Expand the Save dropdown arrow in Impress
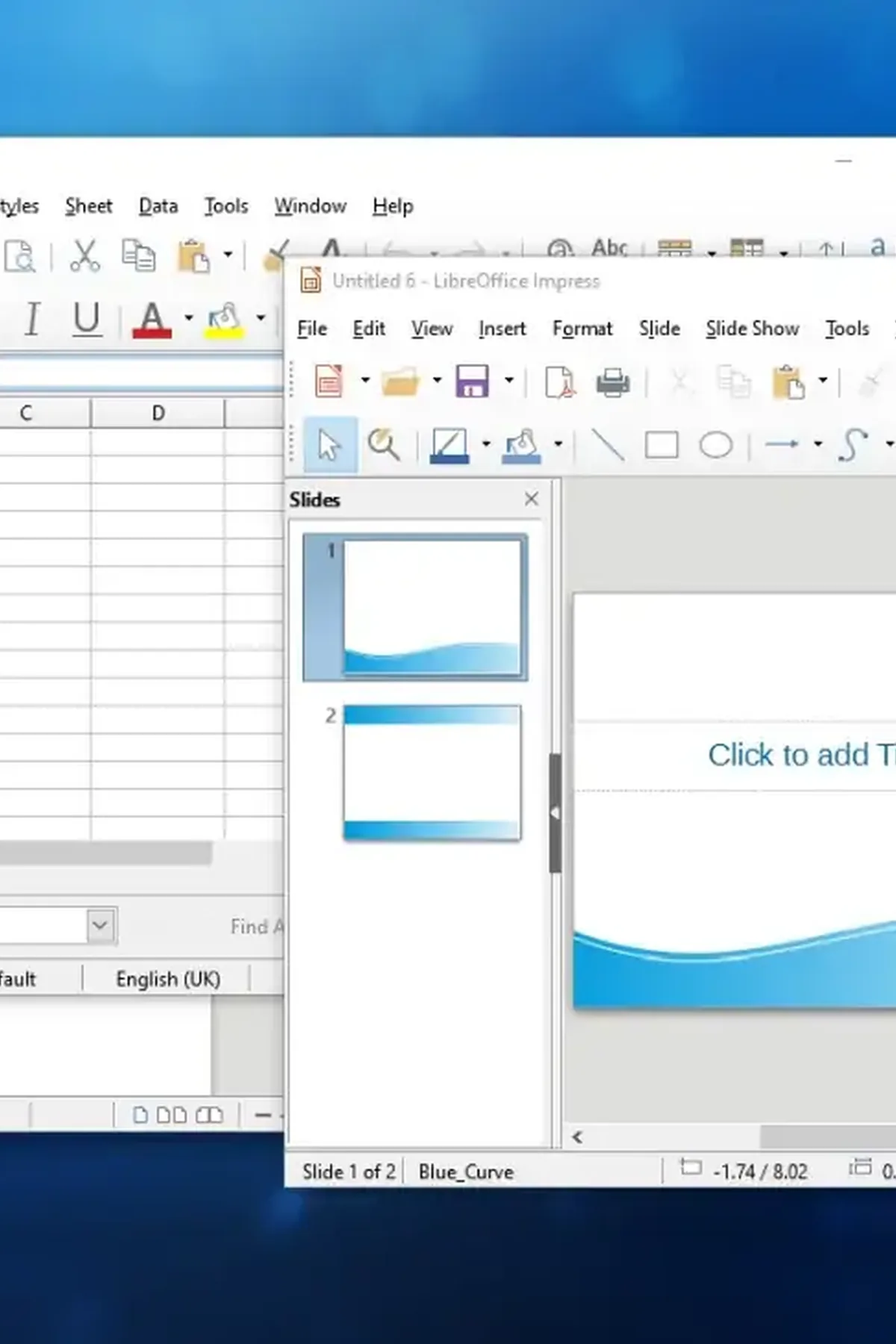 (509, 381)
